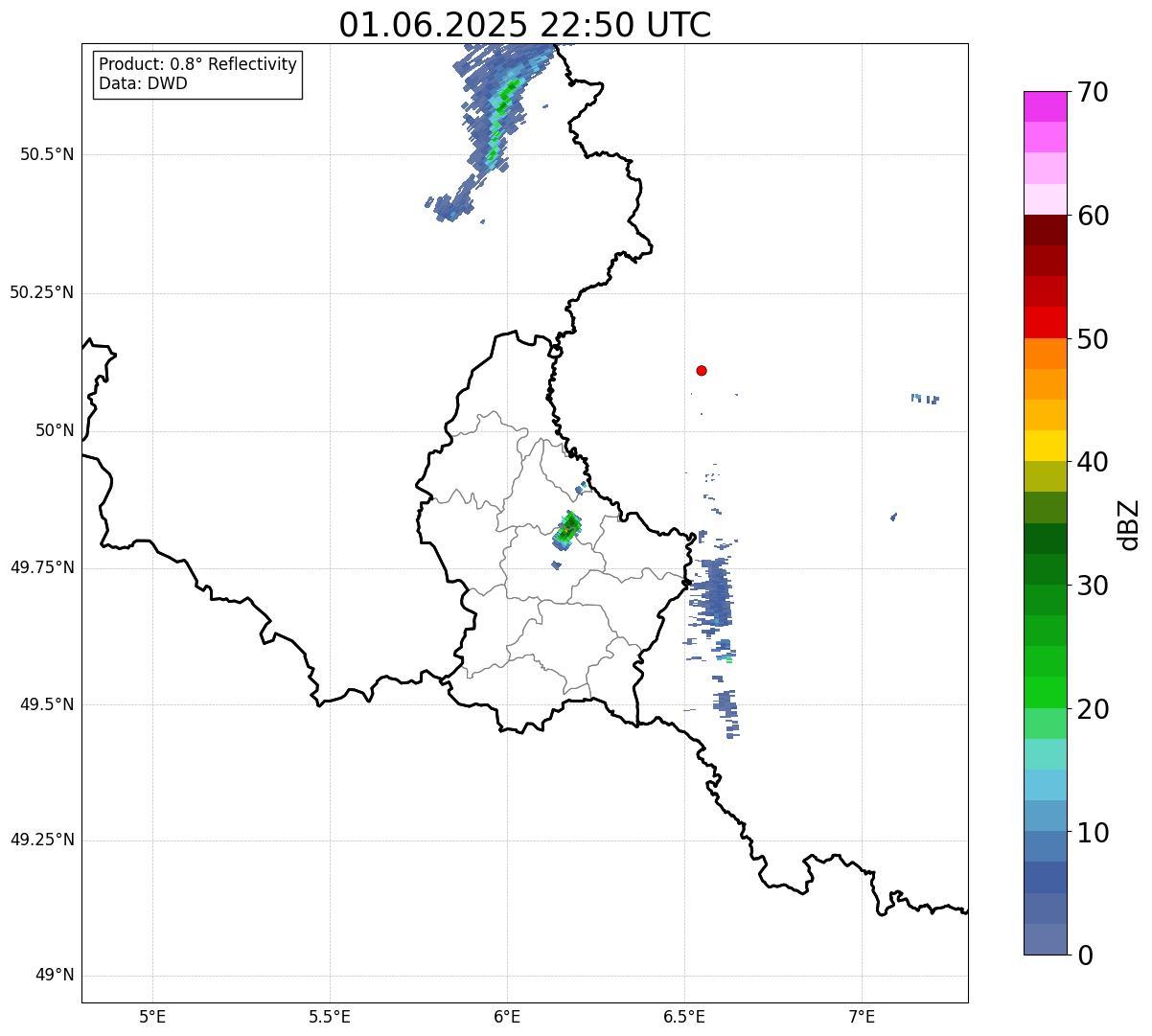This screenshot has height=1036, width=1152.
Task: Click the 49.75°N latitude label
Action: click(x=42, y=567)
